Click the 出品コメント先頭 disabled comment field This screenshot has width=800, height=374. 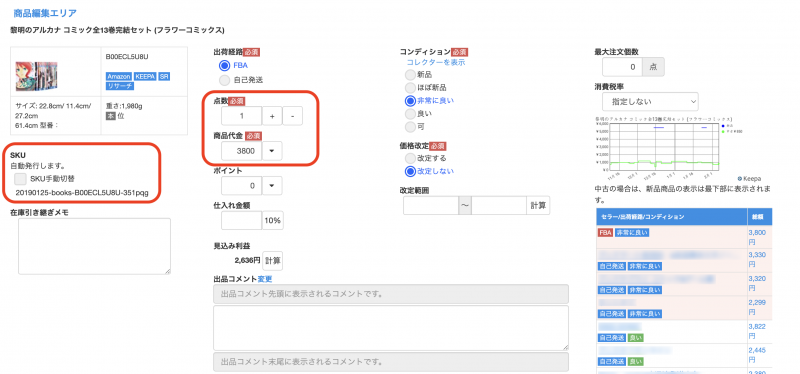391,294
